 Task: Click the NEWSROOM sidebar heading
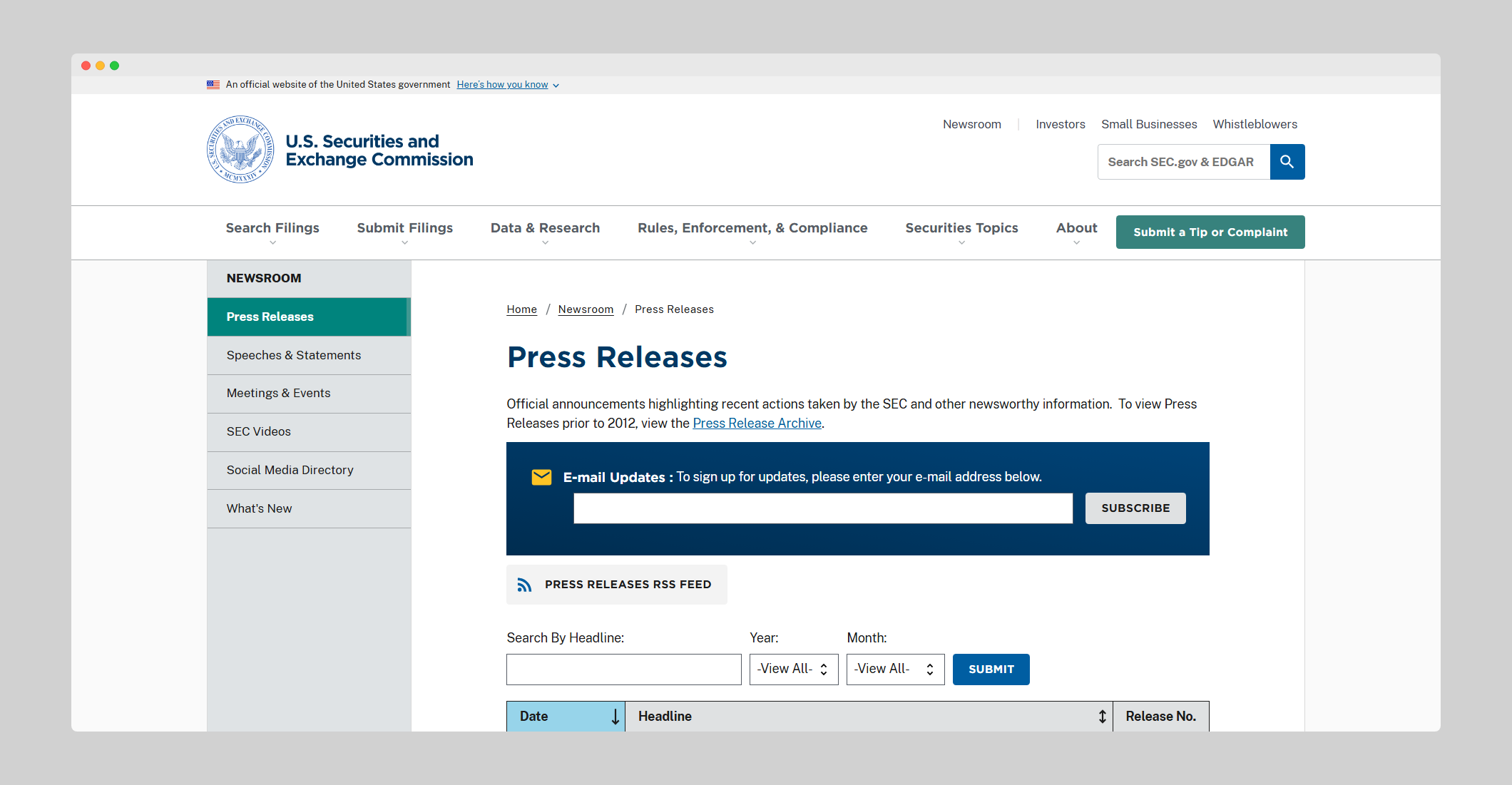(x=264, y=278)
